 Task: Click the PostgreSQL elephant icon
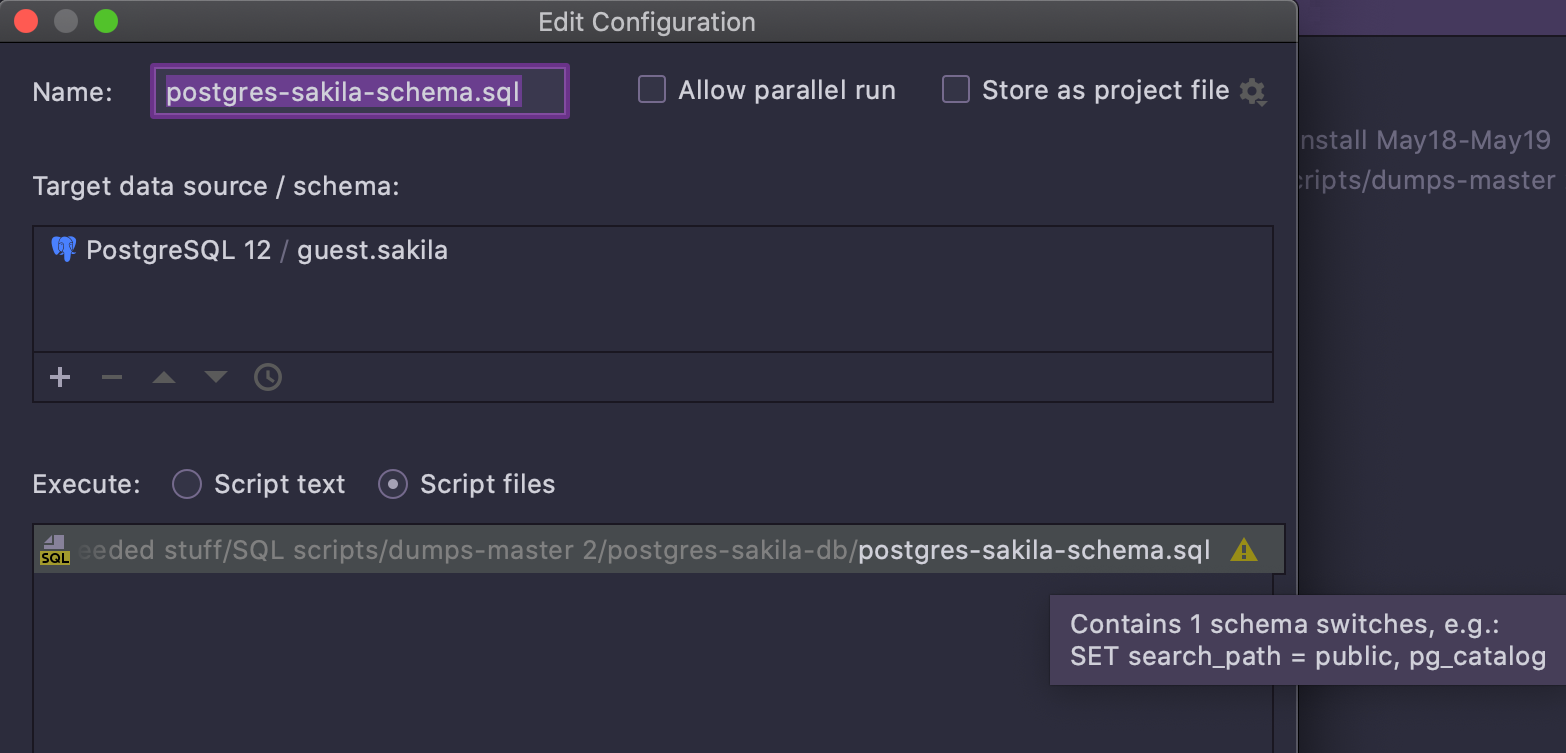[62, 249]
